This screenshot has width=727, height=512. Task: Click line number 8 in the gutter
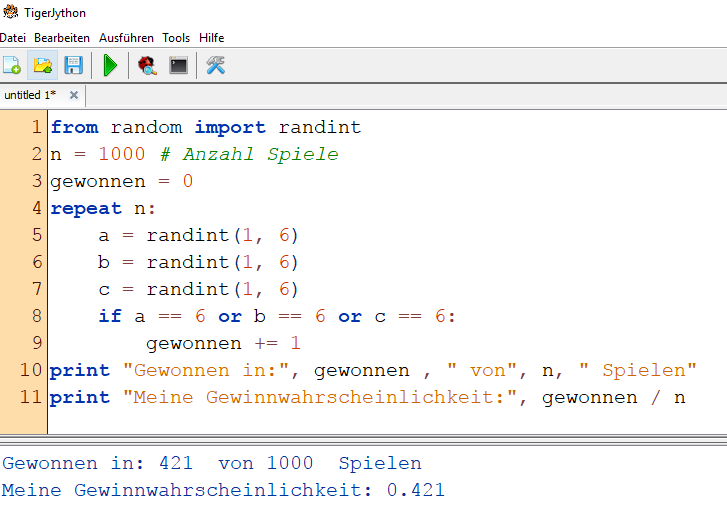click(x=36, y=316)
